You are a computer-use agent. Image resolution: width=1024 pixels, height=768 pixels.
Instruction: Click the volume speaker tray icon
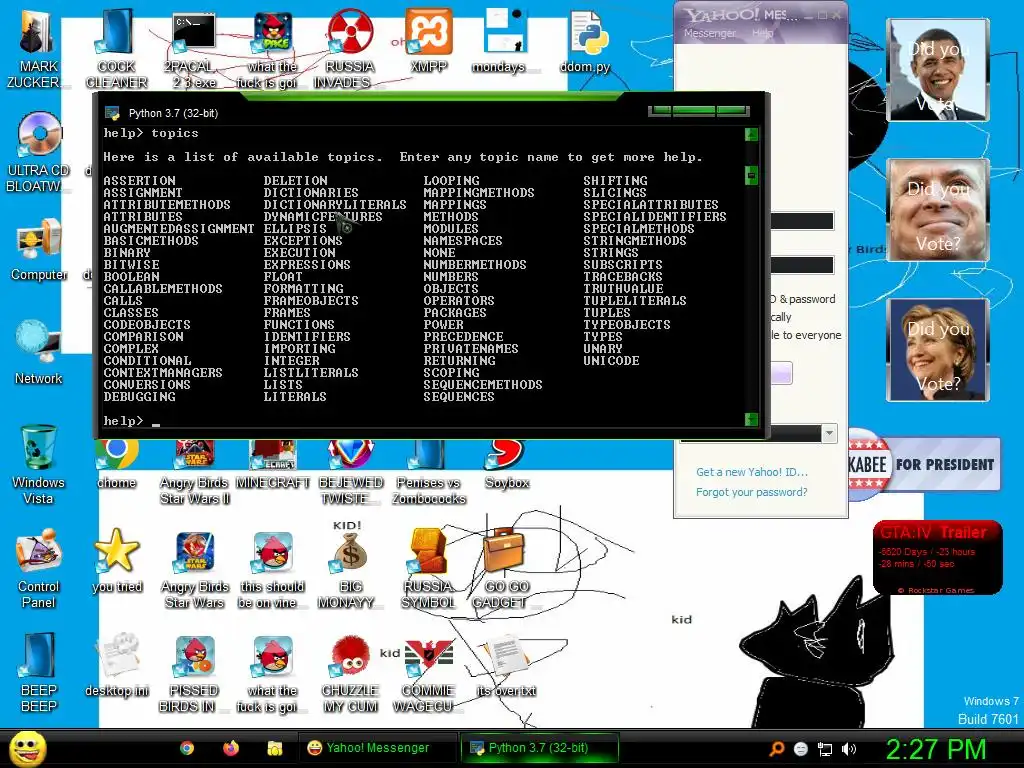(848, 749)
